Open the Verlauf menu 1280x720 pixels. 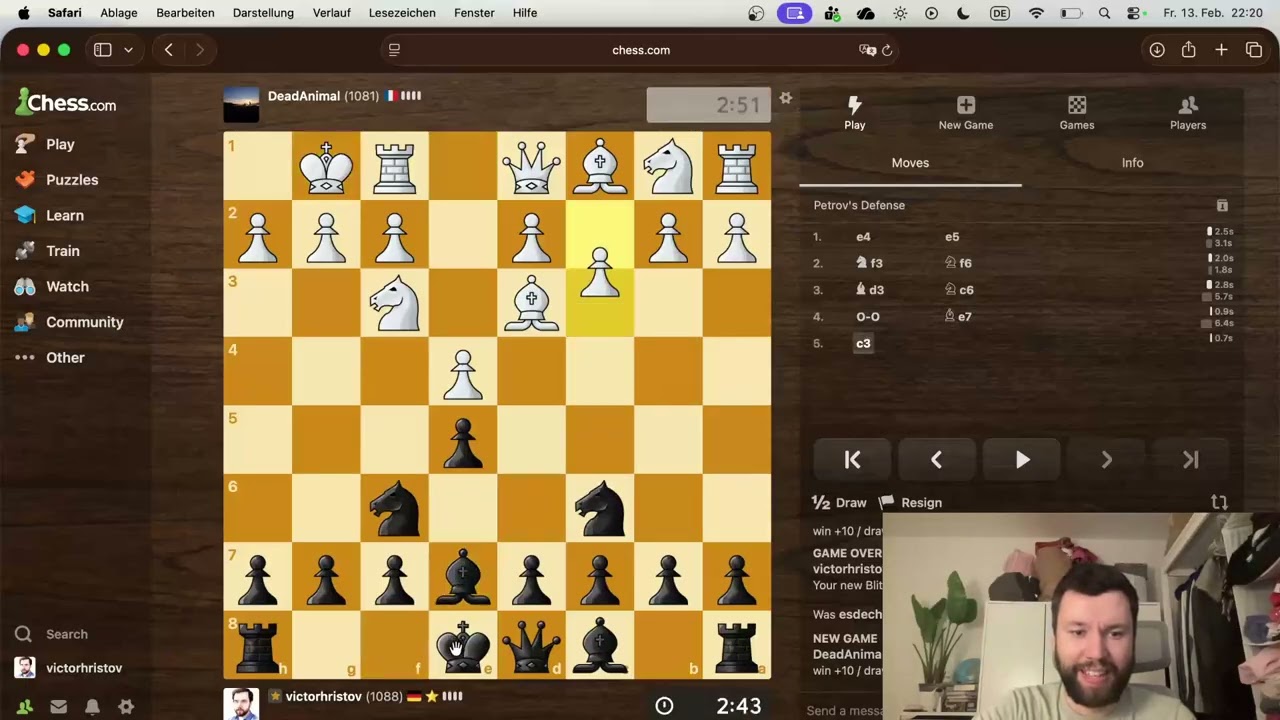tap(331, 13)
